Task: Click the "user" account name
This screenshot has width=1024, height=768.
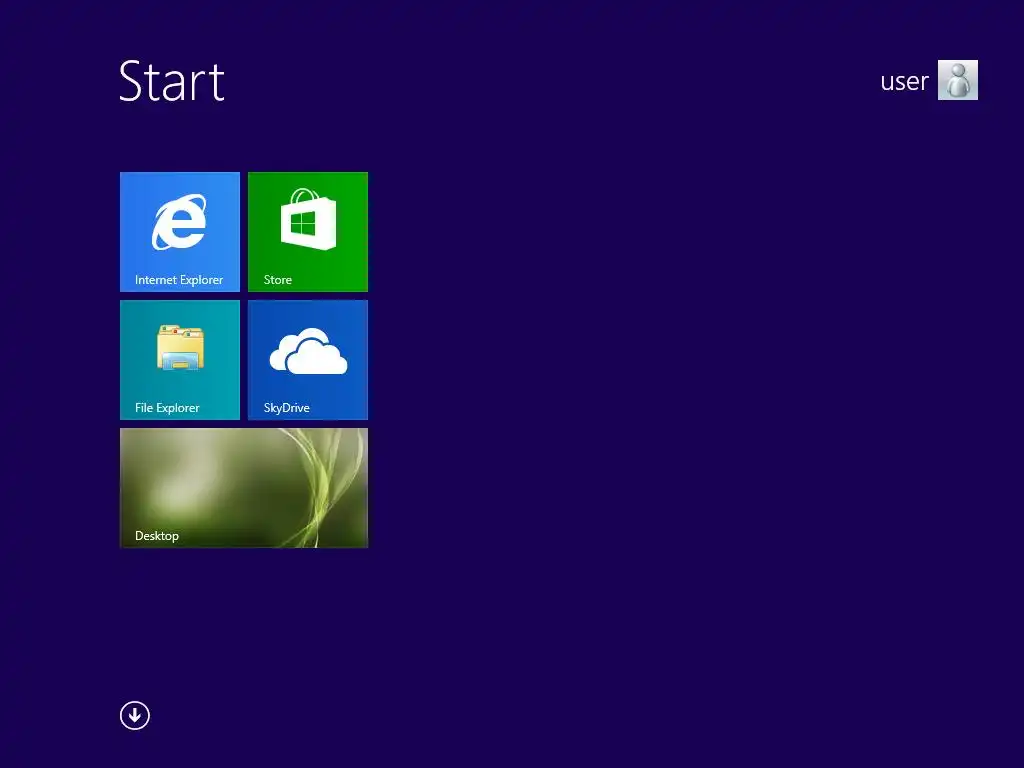Action: point(904,82)
